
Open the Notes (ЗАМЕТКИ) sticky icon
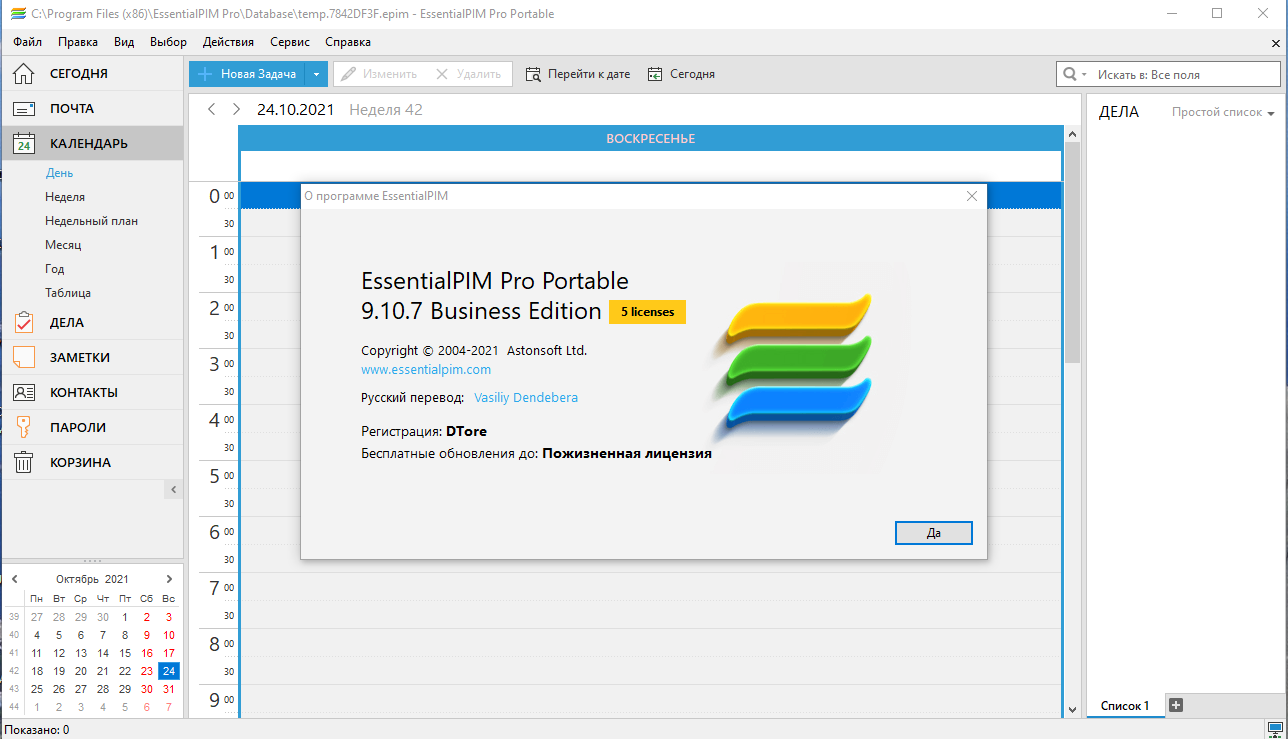(x=24, y=357)
